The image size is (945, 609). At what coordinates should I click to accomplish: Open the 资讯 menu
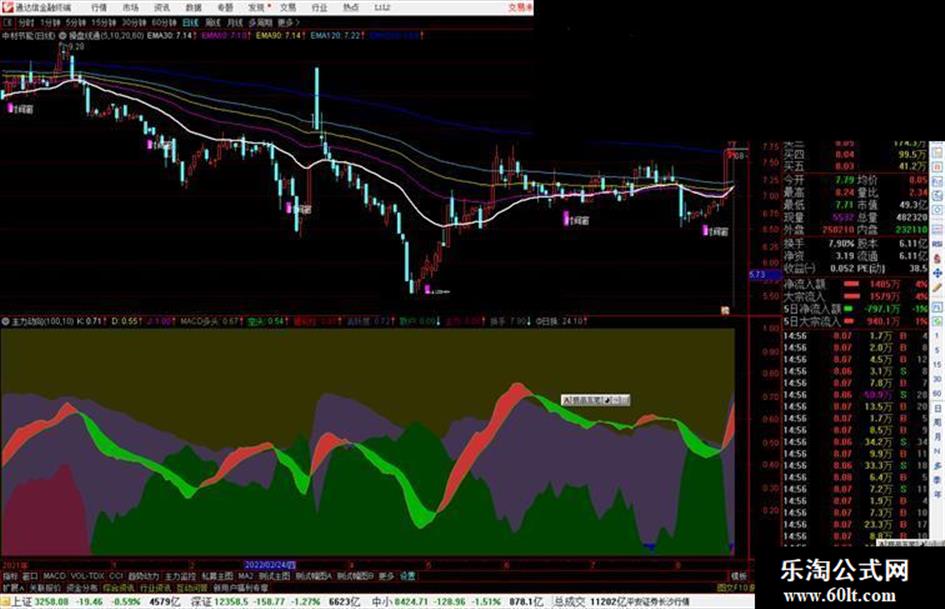[162, 8]
